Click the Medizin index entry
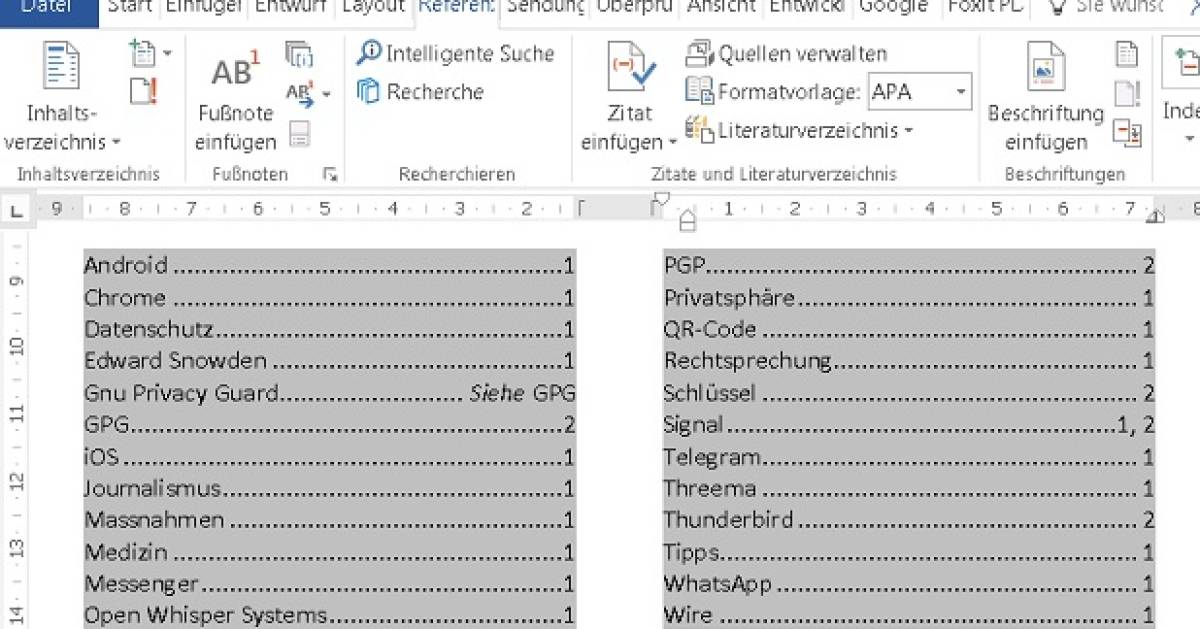 tap(126, 552)
